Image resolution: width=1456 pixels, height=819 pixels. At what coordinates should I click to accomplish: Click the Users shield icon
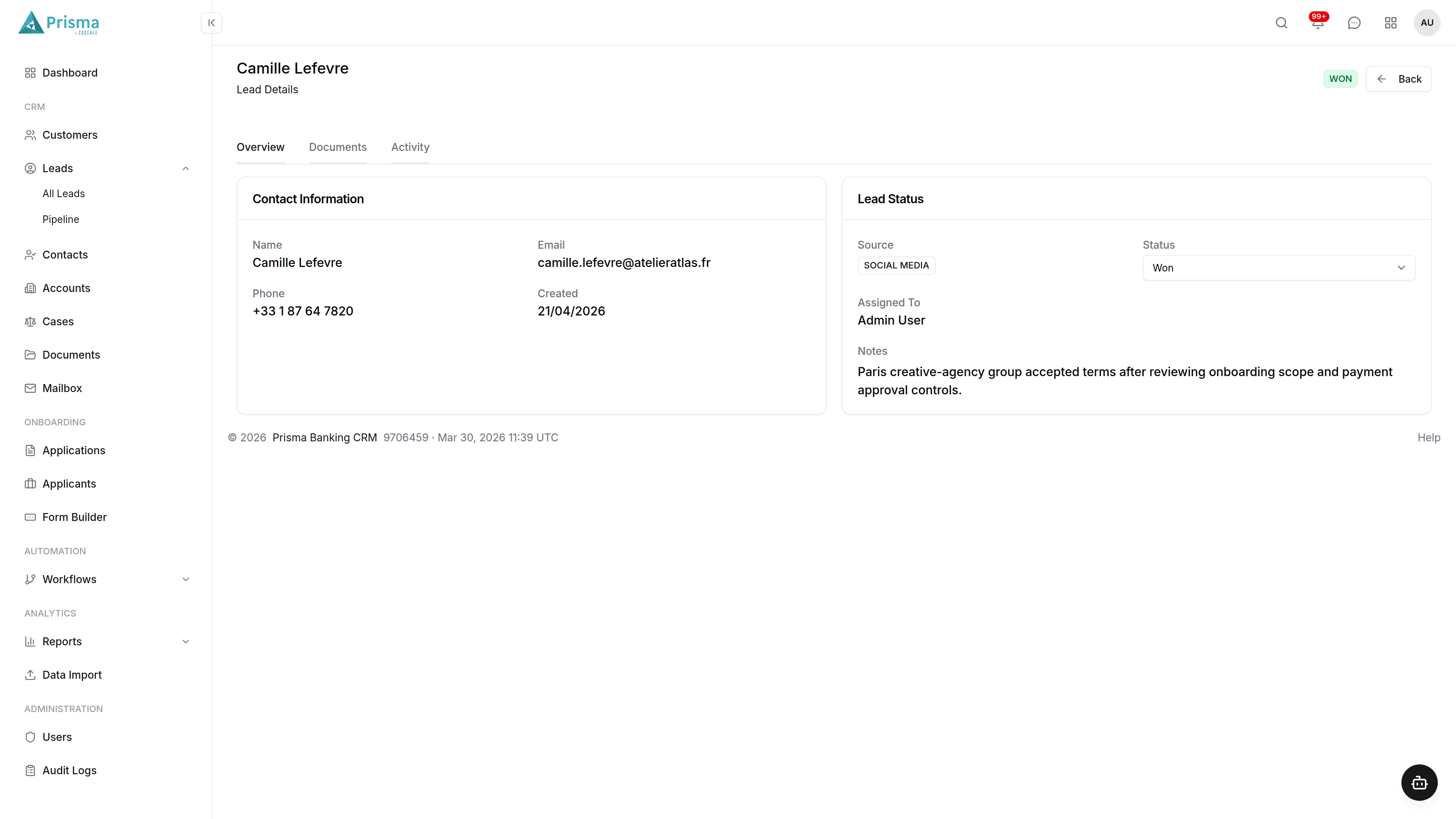[x=30, y=737]
